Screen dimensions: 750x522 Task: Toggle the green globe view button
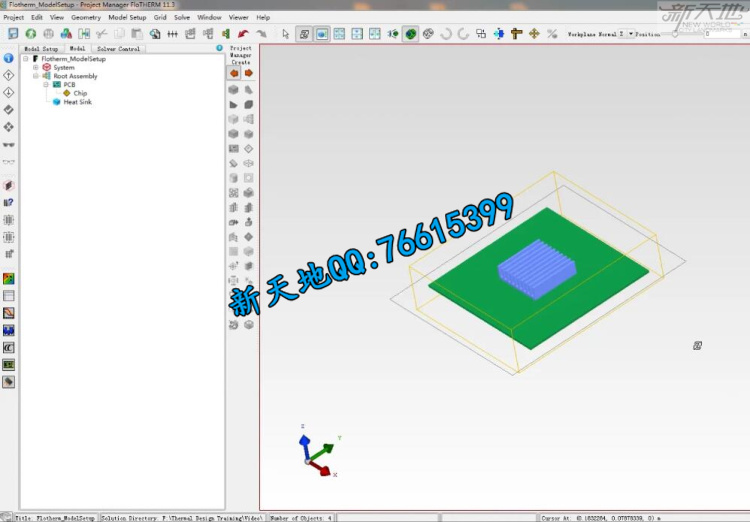(410, 33)
